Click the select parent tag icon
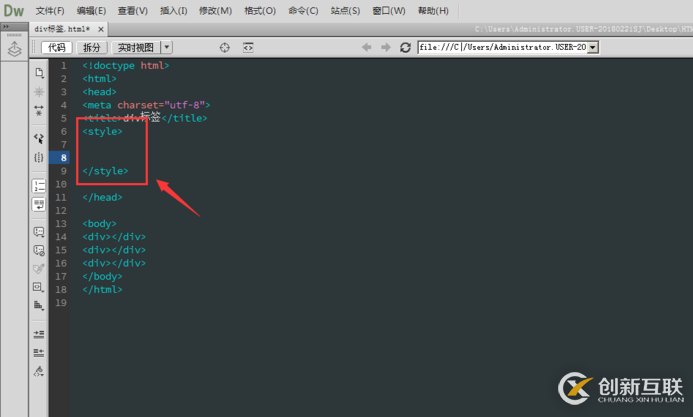The width and height of the screenshot is (693, 417). coord(39,139)
